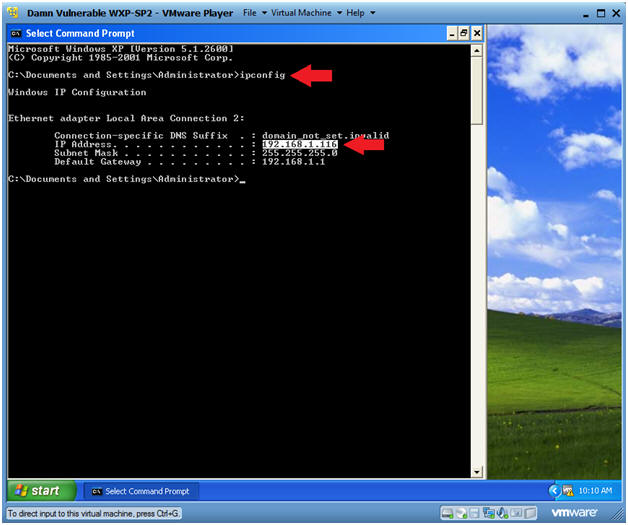Click the DNS suffix domain_not_set.invalid text
This screenshot has width=628, height=525.
tap(326, 135)
